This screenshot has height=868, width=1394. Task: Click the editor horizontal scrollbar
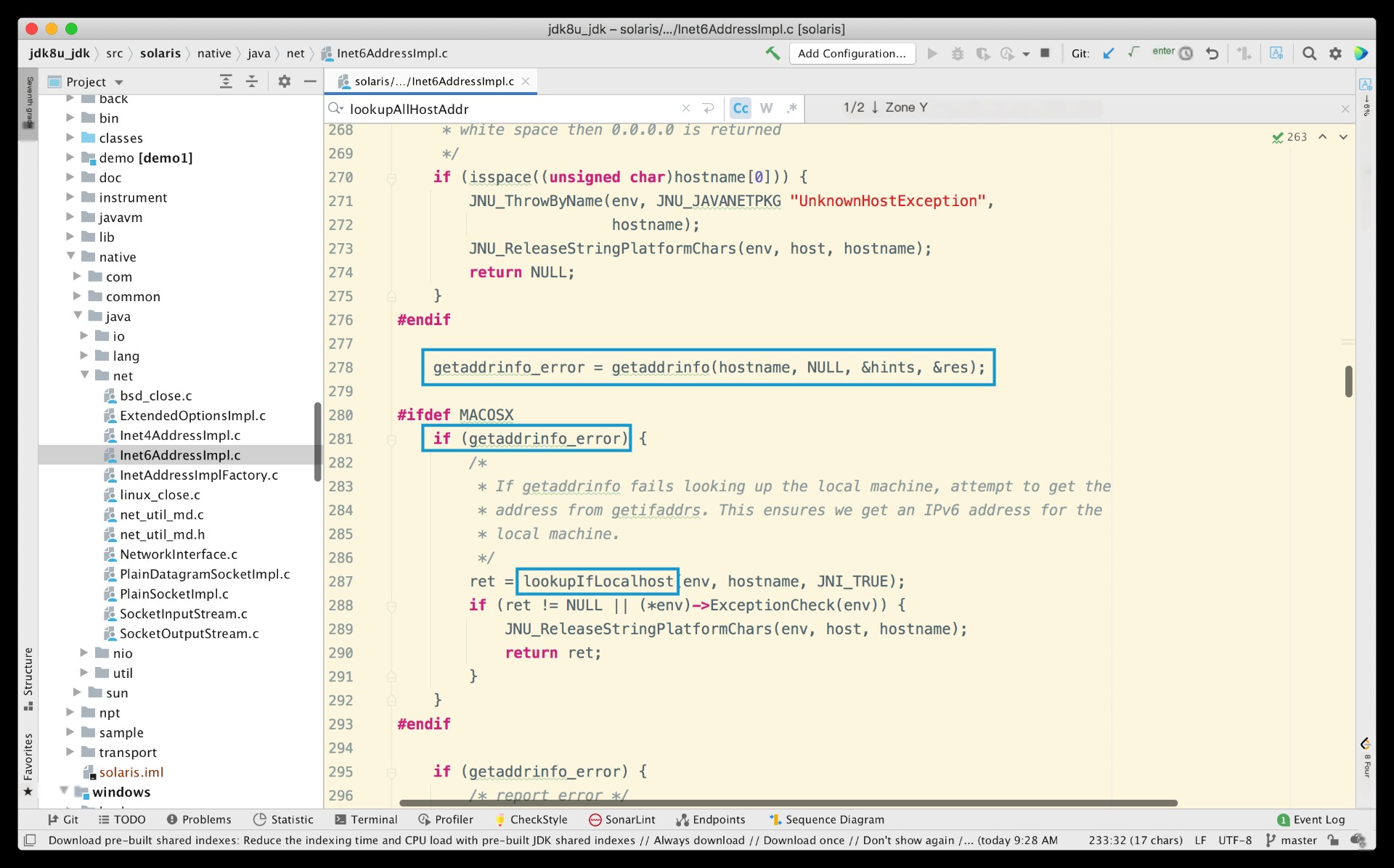tap(788, 803)
